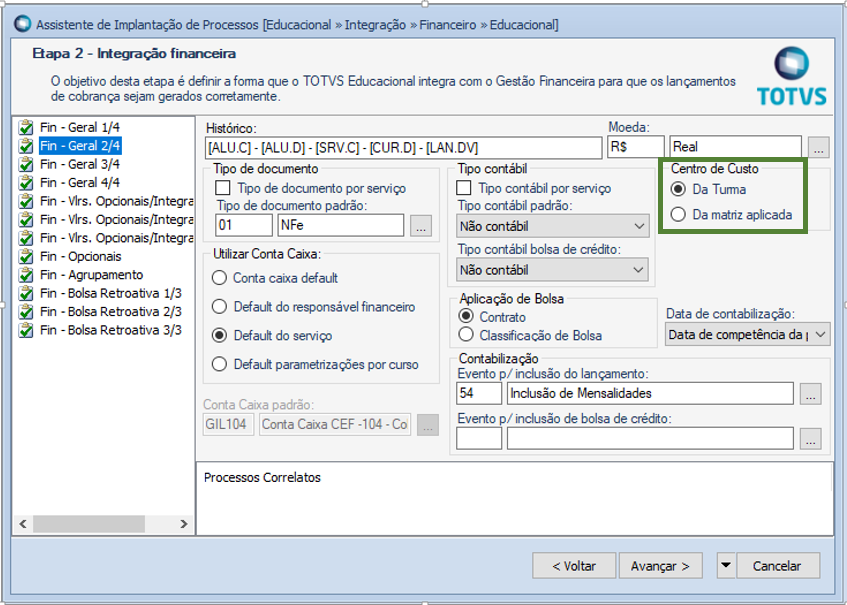
Task: Select Default parametrizações por curso option
Action: (x=219, y=365)
